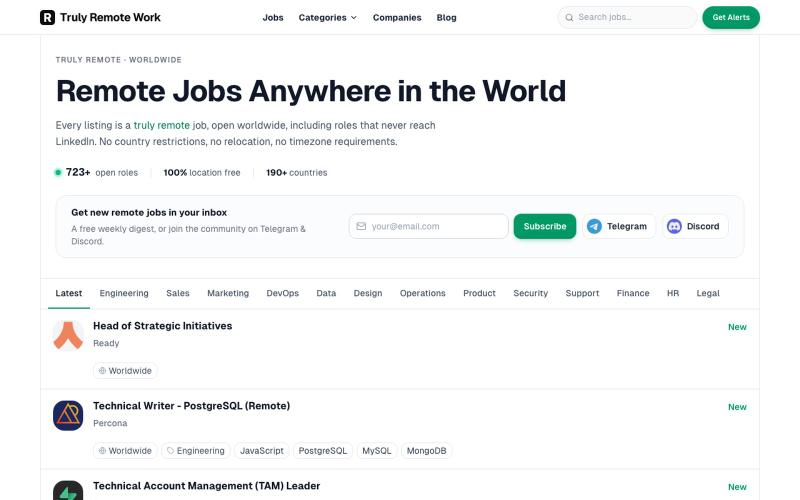Open the Ready company logo
Screen dimensions: 800x500
point(68,335)
